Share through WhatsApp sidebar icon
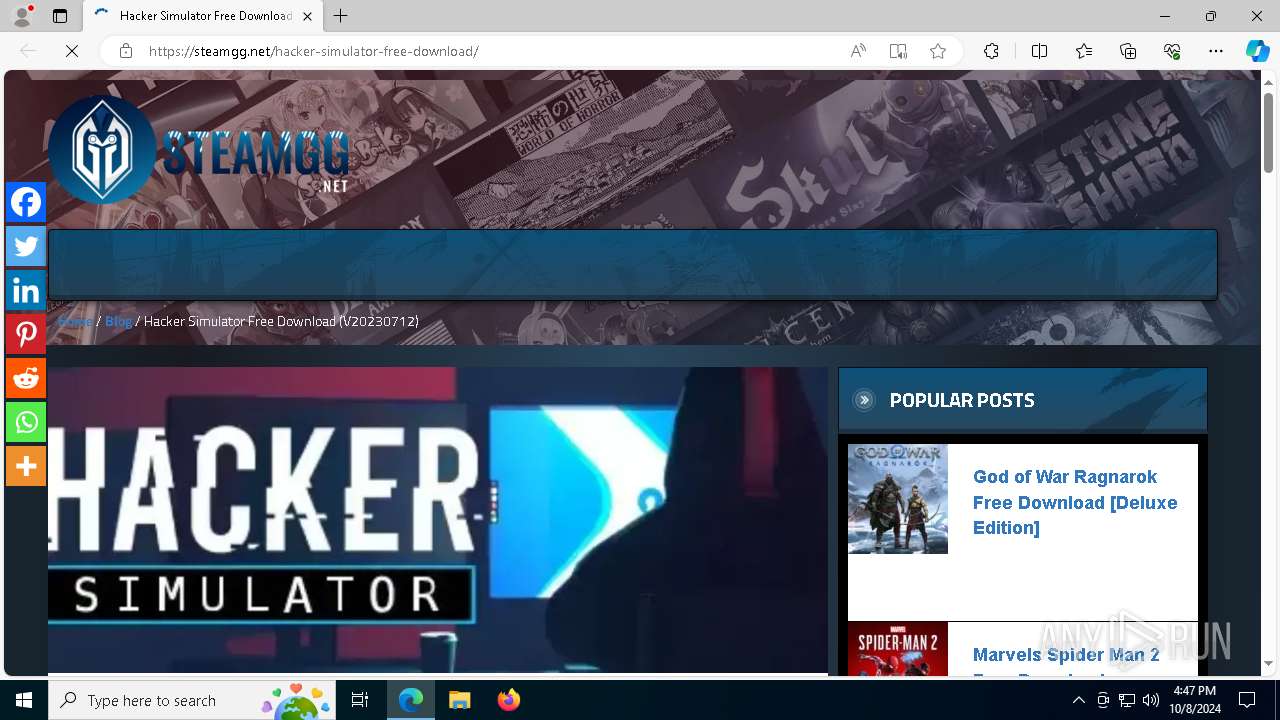 (x=26, y=422)
